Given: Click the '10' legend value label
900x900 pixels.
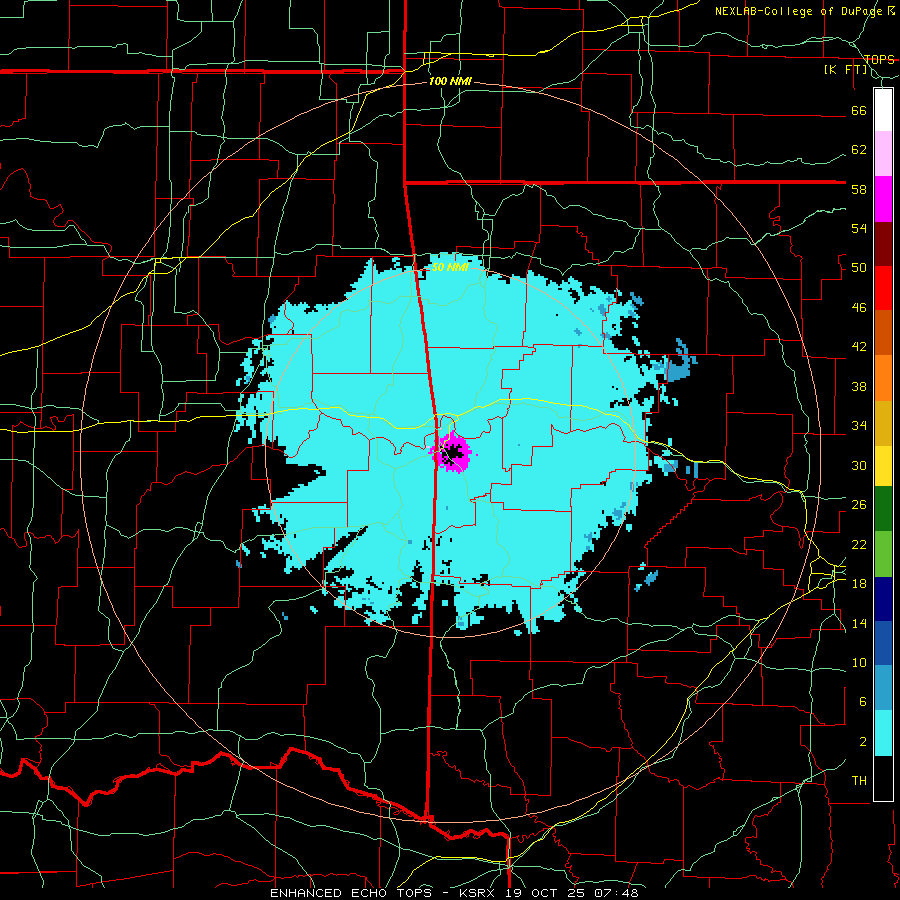Looking at the screenshot, I should click(859, 663).
